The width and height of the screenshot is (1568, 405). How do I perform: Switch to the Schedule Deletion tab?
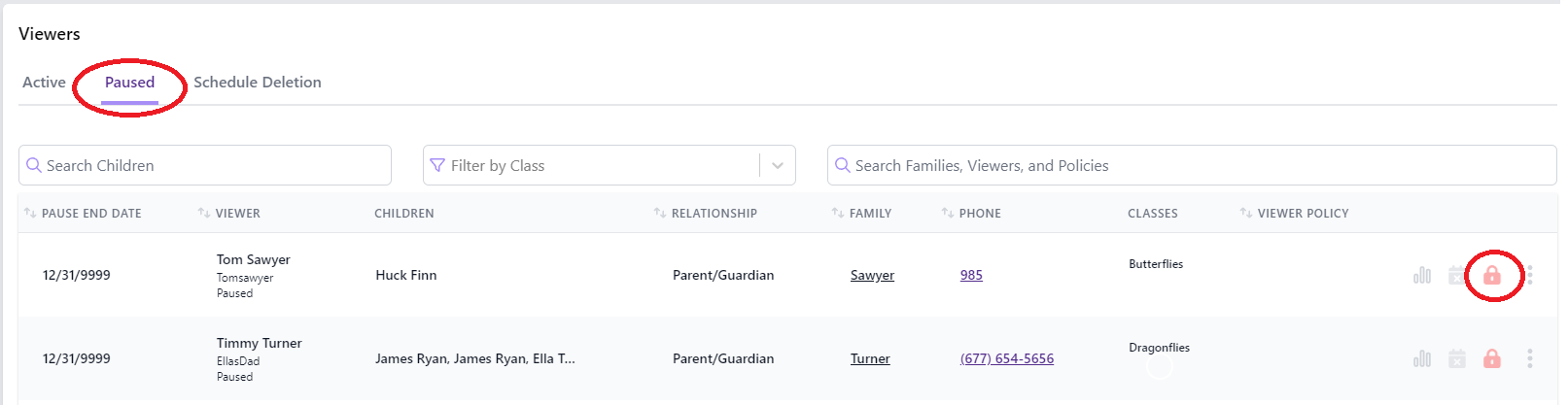pos(258,83)
